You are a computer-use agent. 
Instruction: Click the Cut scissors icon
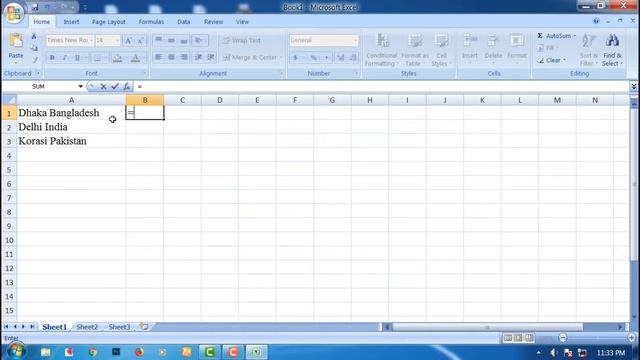tap(34, 37)
